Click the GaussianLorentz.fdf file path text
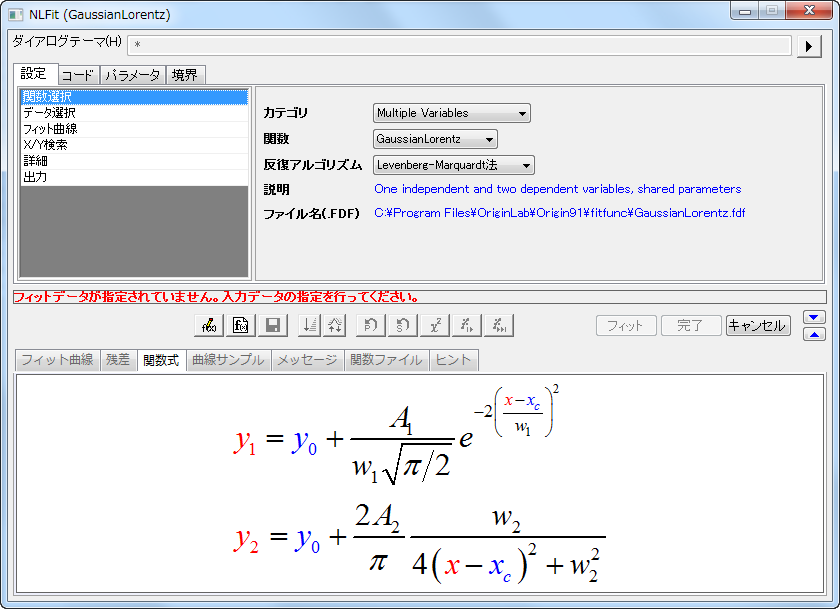Viewport: 840px width, 609px height. (559, 213)
